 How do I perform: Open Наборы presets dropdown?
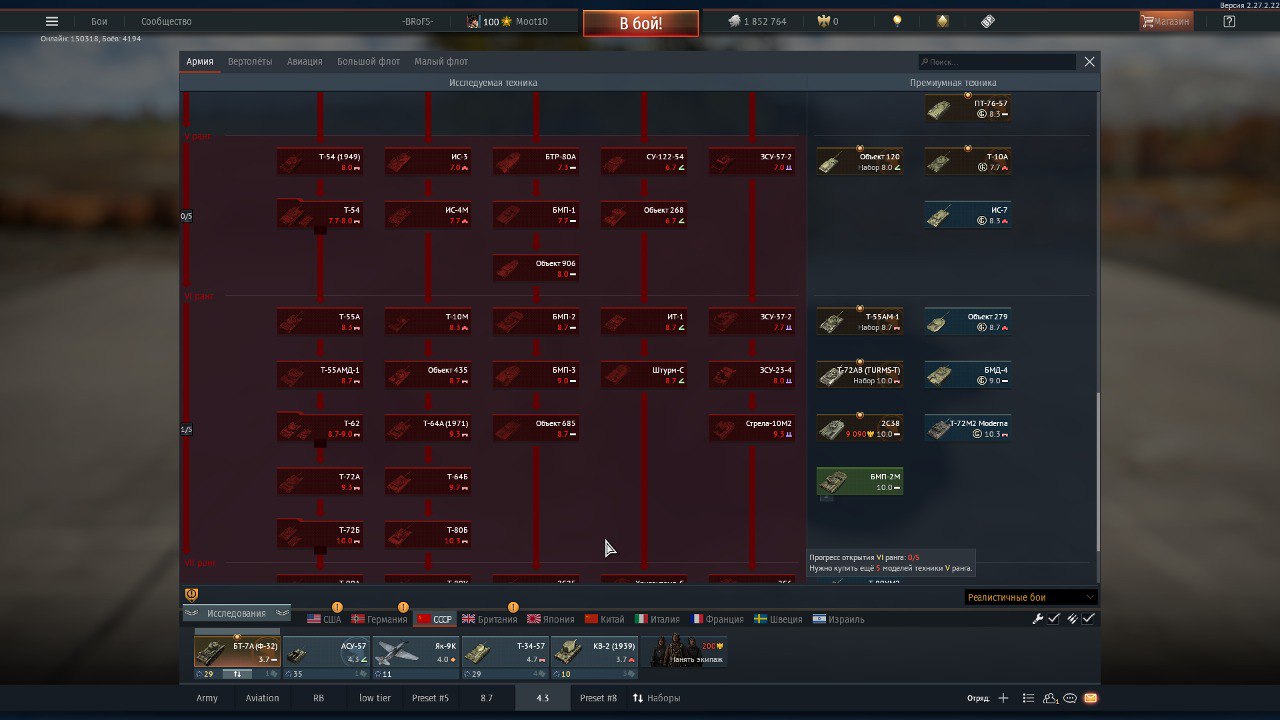click(x=656, y=698)
